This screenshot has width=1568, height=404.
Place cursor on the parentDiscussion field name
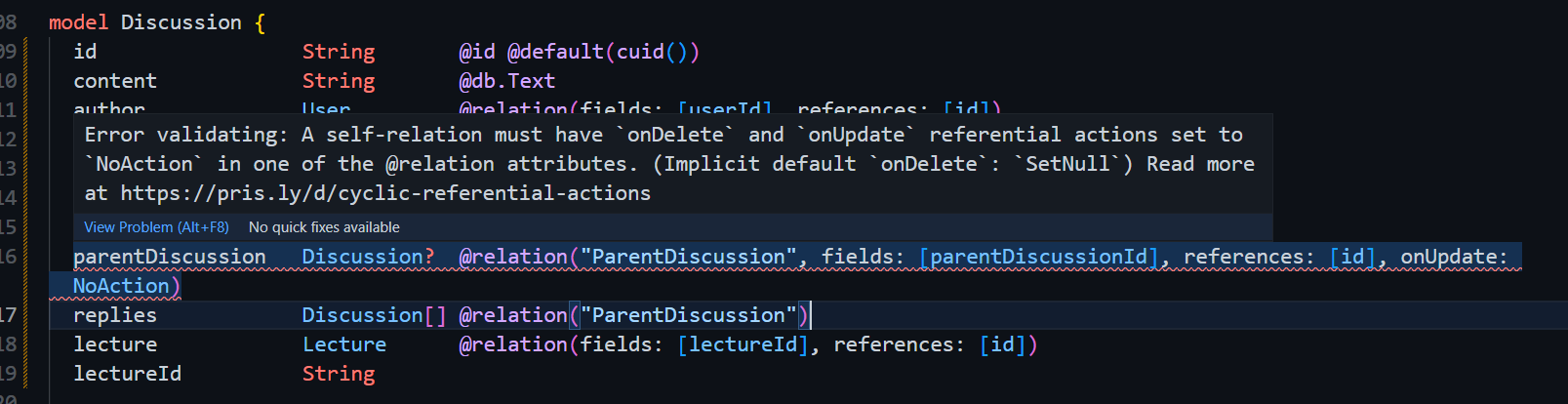[169, 257]
